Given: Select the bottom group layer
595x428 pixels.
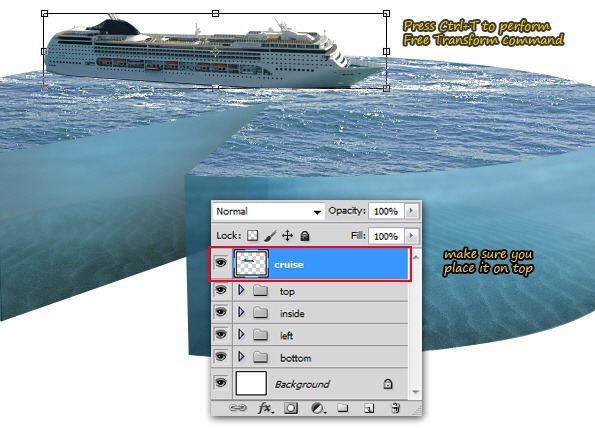Looking at the screenshot, I should point(310,357).
